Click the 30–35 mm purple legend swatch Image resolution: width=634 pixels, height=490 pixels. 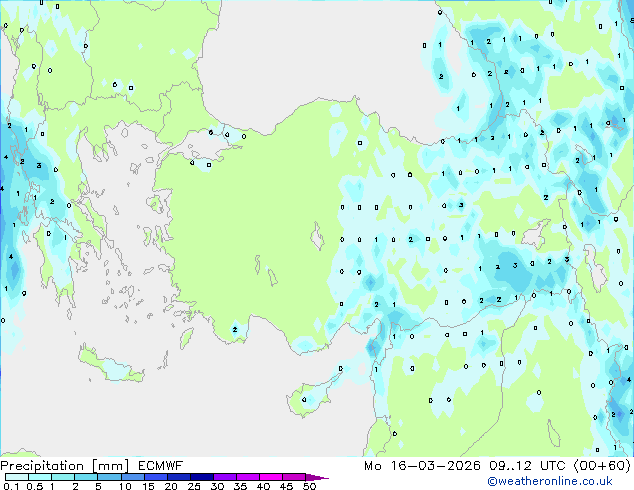(224, 477)
